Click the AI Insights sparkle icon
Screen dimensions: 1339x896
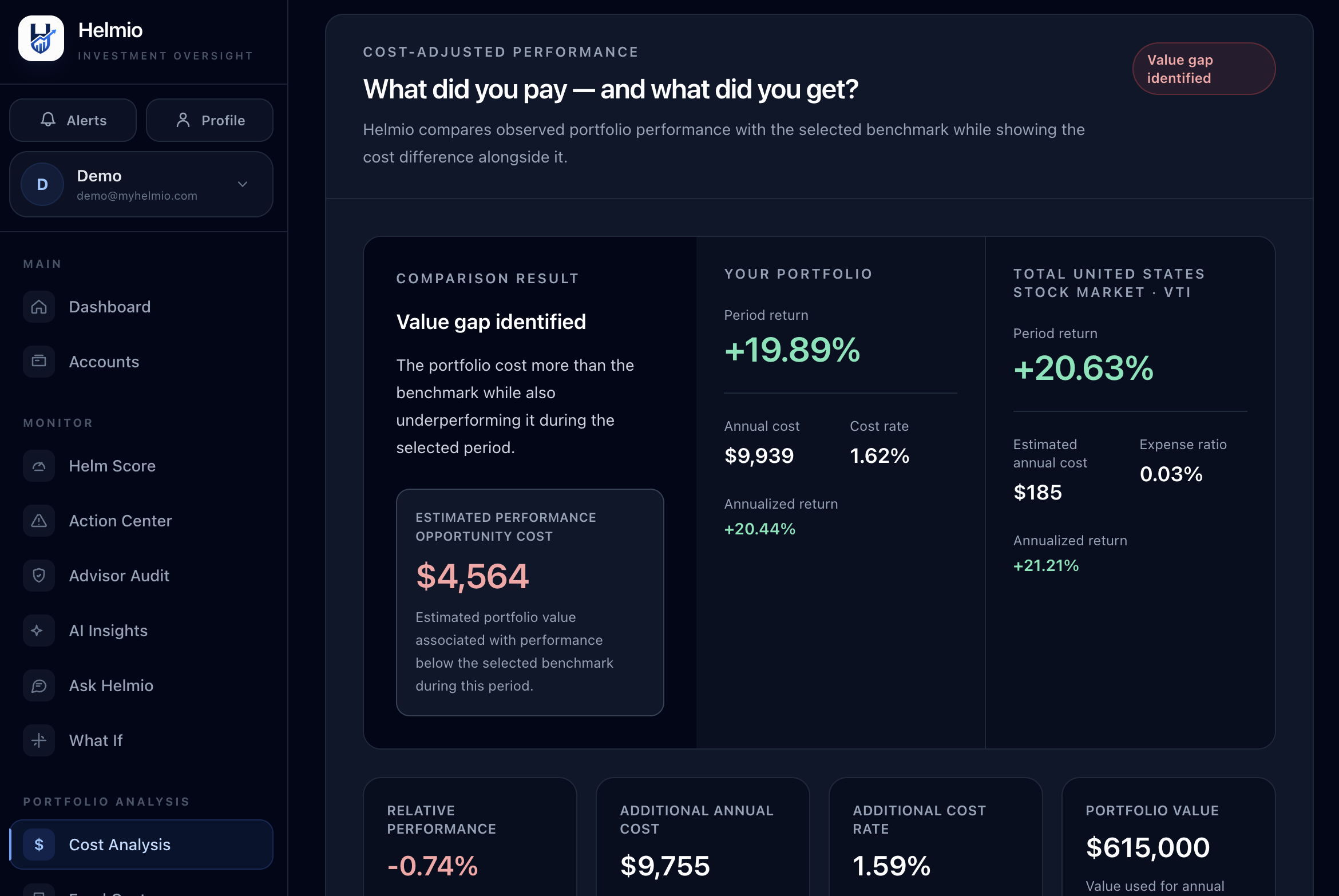click(39, 631)
